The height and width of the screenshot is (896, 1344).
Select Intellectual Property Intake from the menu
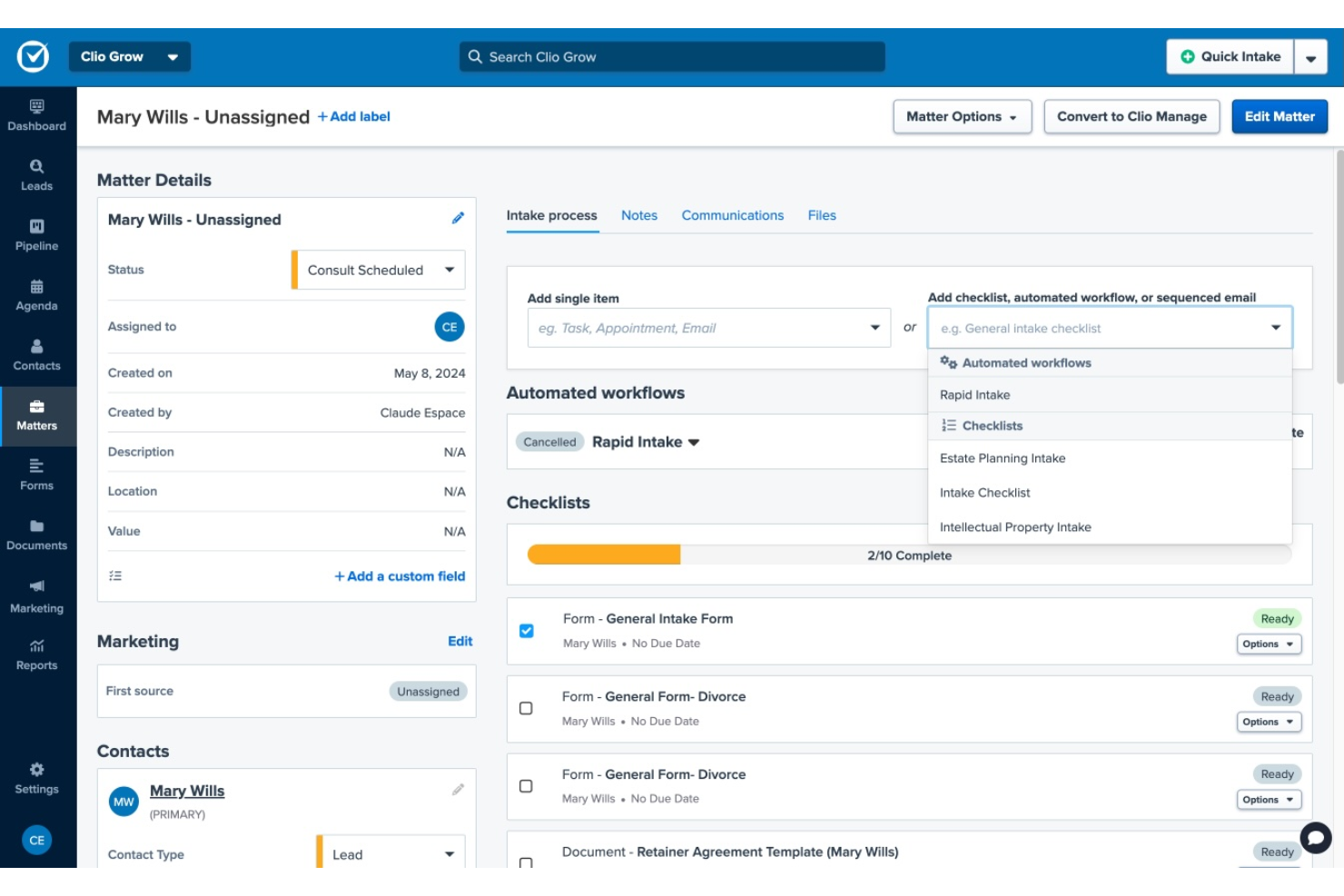click(1014, 527)
